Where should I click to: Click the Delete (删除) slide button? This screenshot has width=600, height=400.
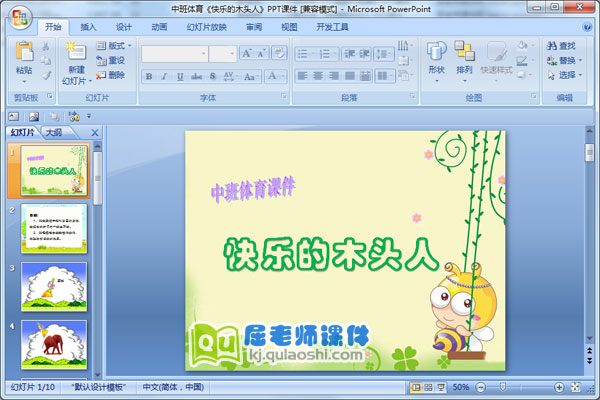[x=111, y=75]
